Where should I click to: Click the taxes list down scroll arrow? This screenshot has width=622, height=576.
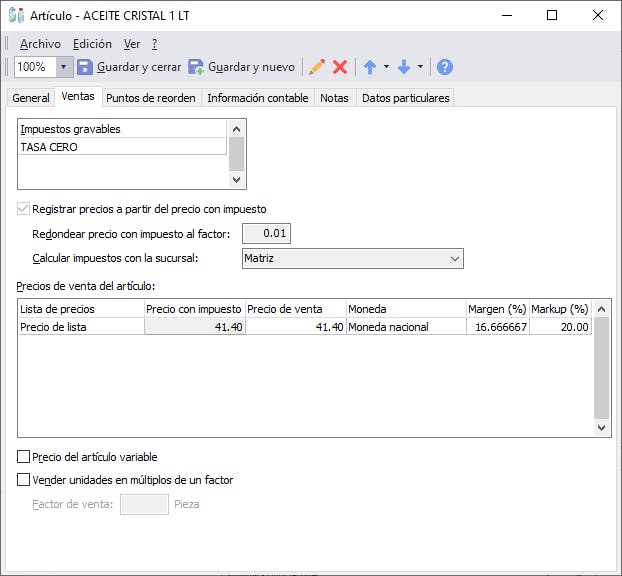(236, 180)
